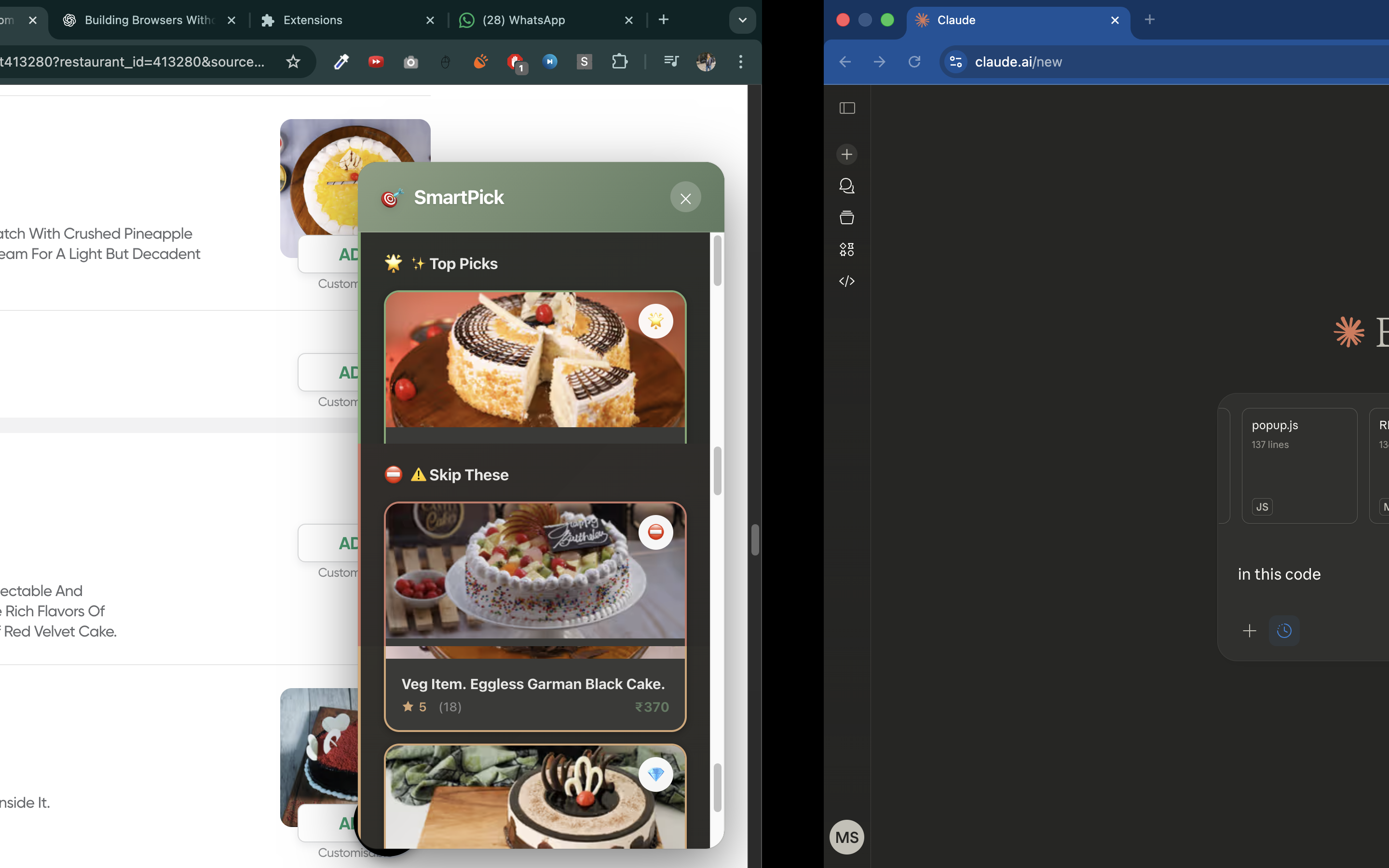Open the camera screenshot extension

[x=410, y=62]
